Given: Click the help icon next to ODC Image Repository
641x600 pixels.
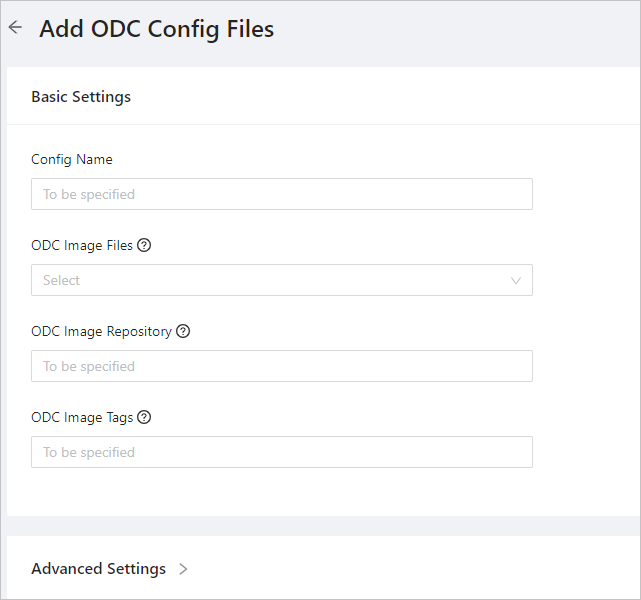Looking at the screenshot, I should [183, 331].
